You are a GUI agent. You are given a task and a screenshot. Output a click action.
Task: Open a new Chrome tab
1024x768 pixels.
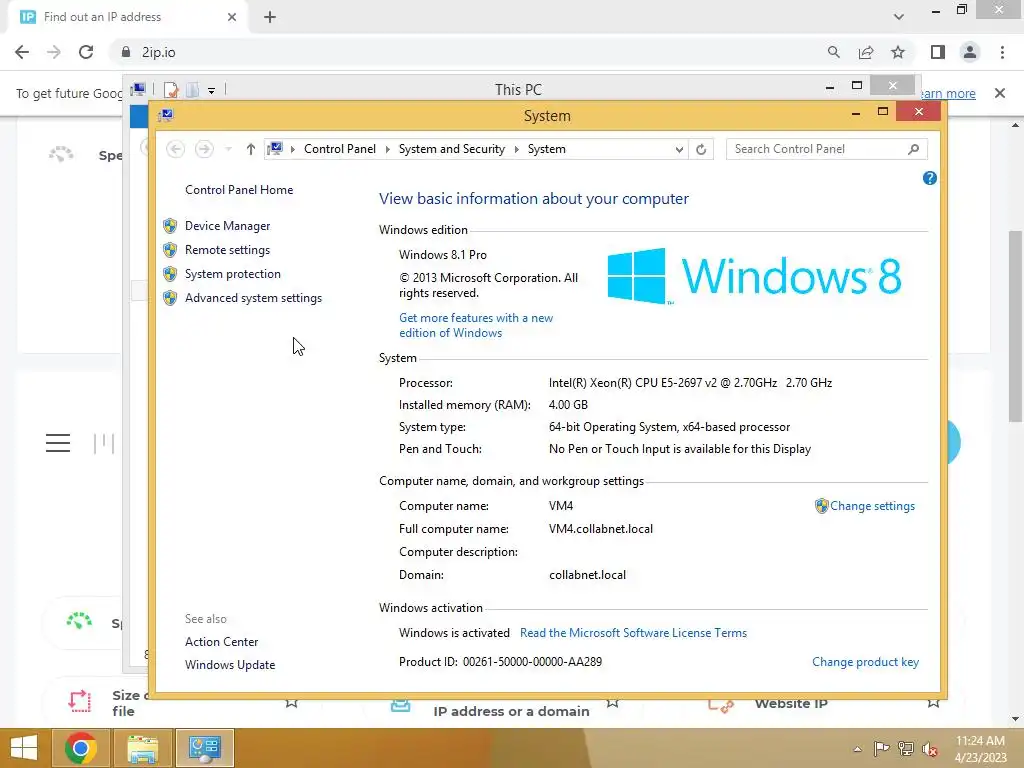point(270,17)
